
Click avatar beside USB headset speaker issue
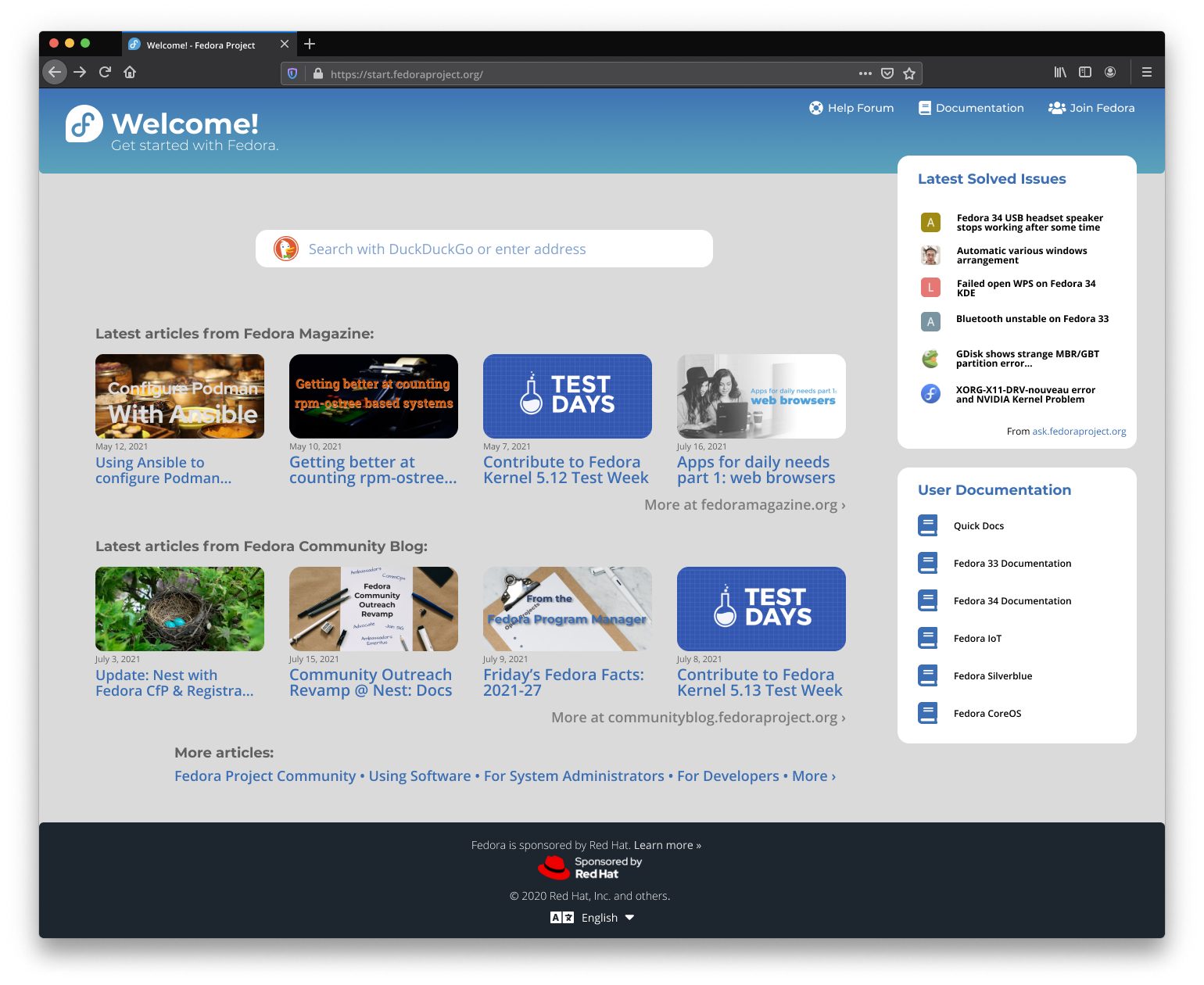pyautogui.click(x=930, y=223)
